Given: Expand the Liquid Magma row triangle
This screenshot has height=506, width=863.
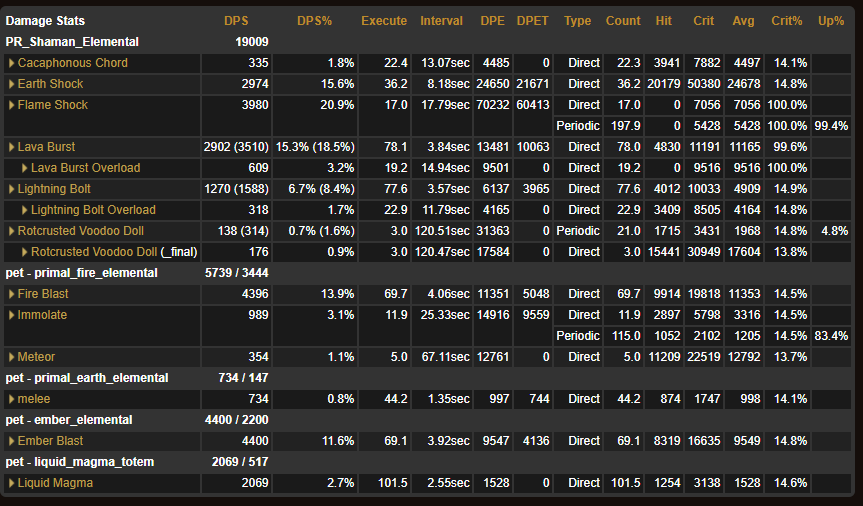Looking at the screenshot, I should 12,483.
